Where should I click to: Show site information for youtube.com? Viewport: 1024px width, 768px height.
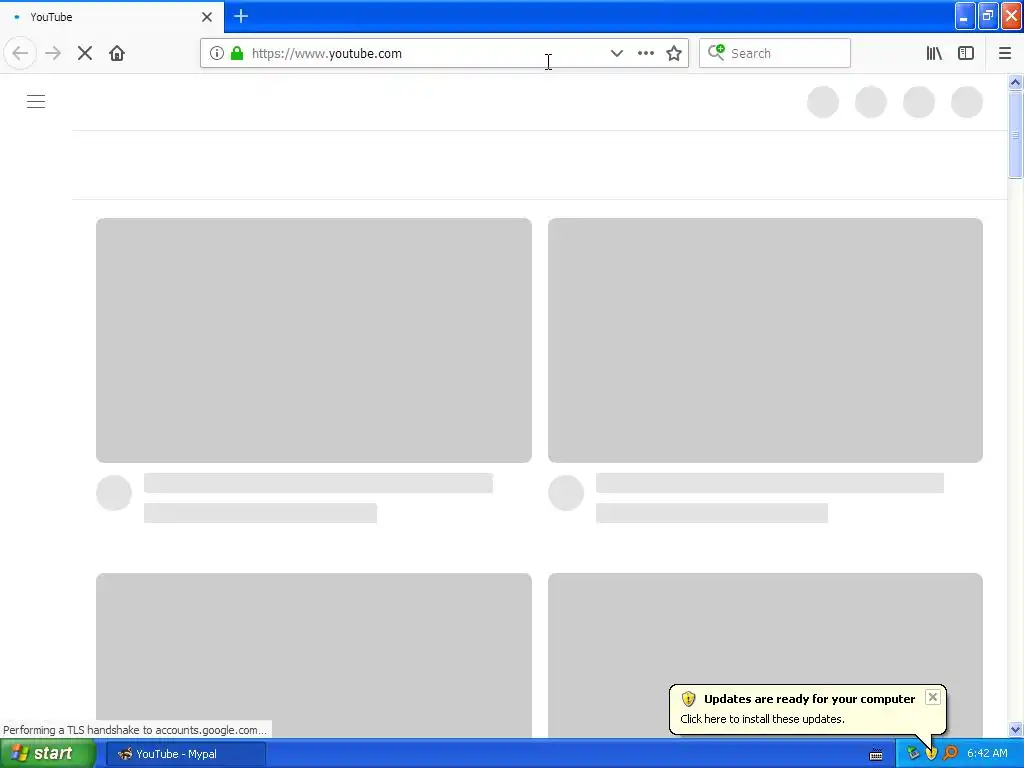click(x=217, y=53)
